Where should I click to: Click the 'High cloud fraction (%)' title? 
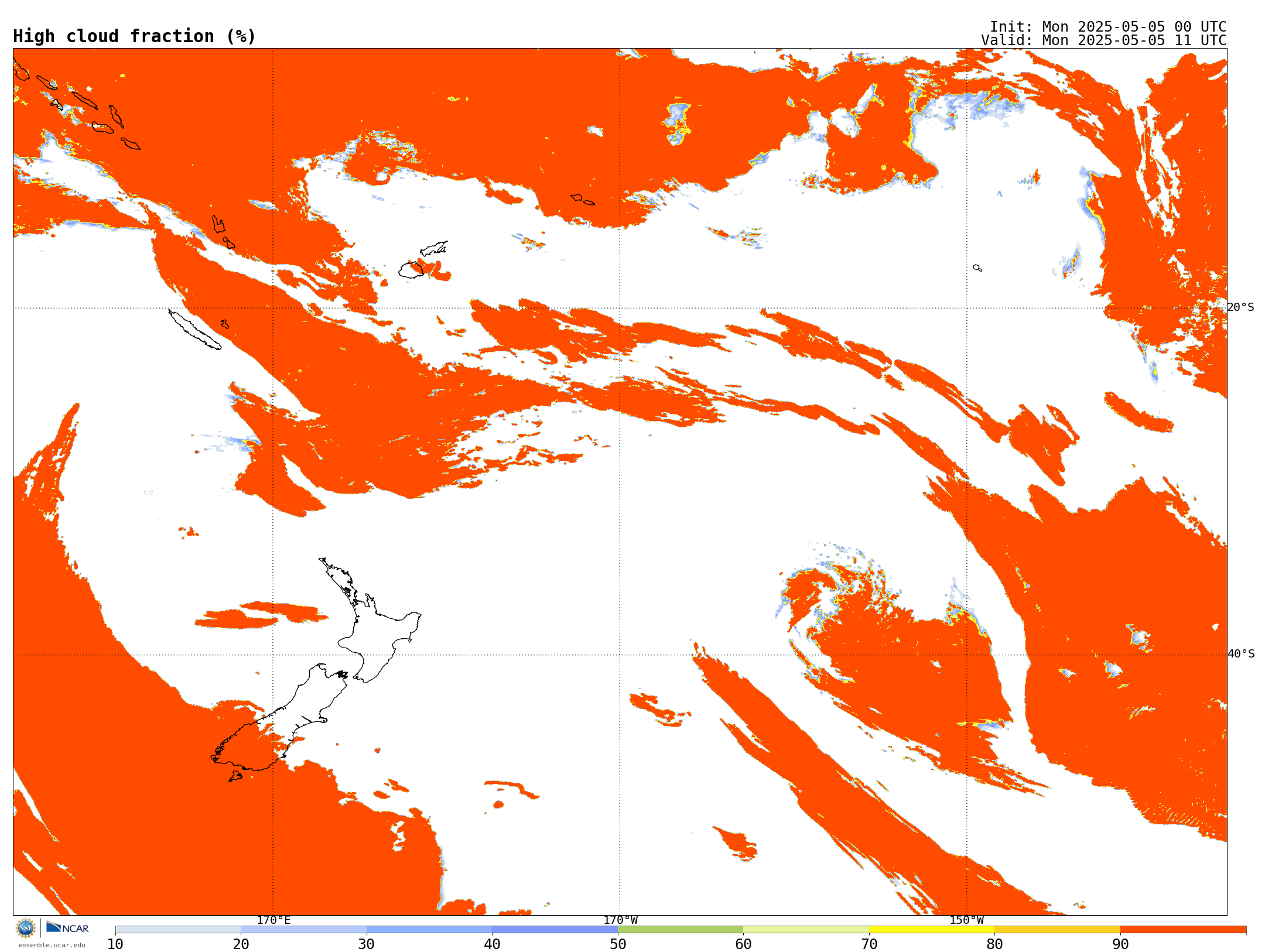[x=134, y=36]
